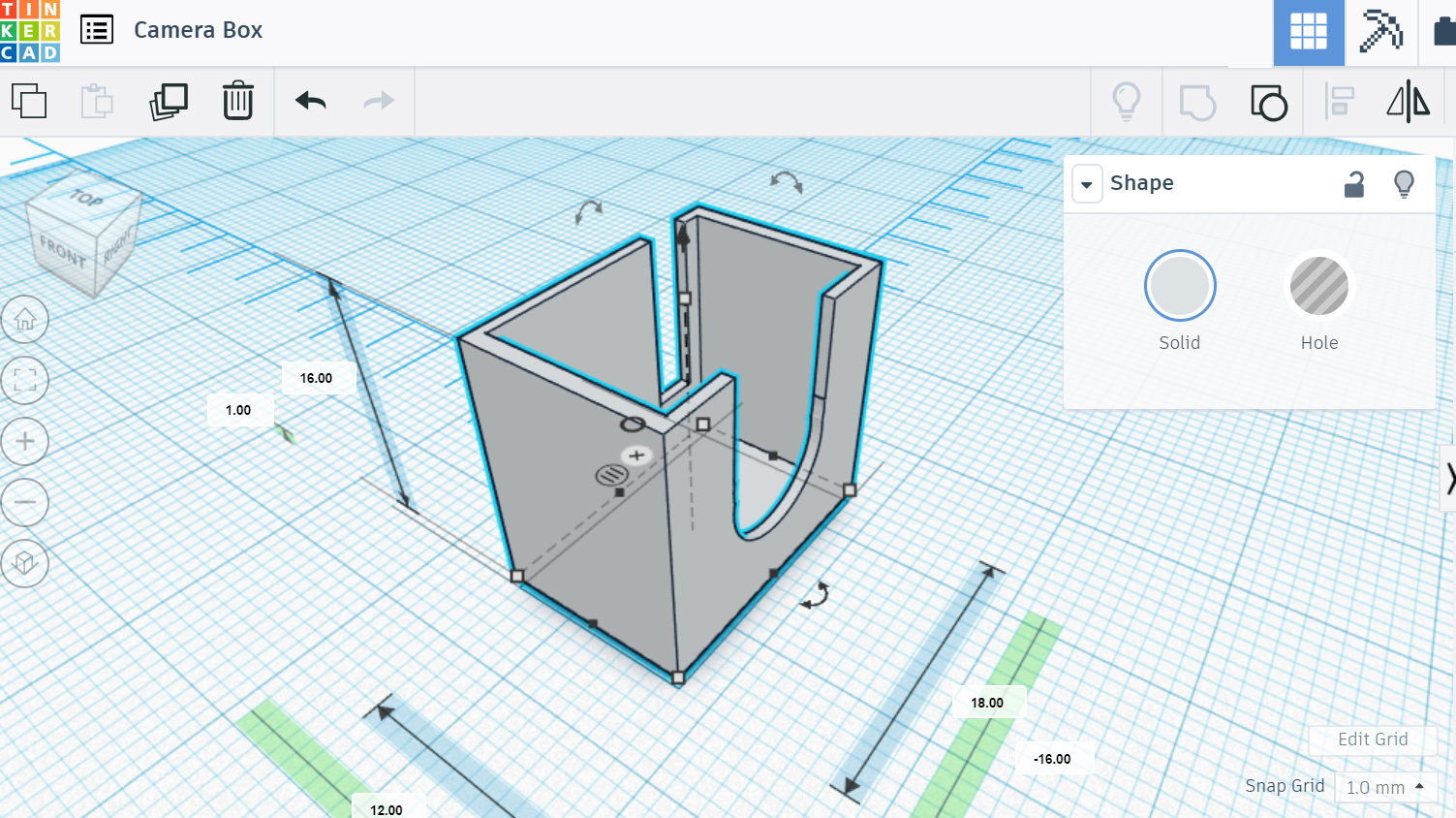Open the Bricks view icon

click(1443, 31)
